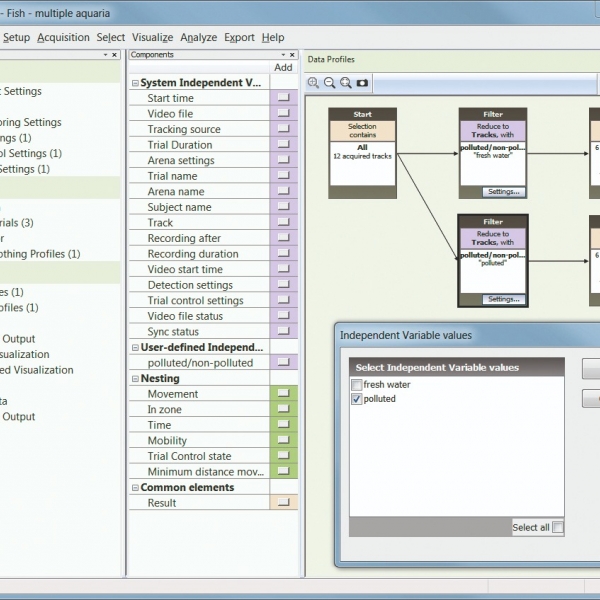Toggle the Select all checkbox

(558, 527)
